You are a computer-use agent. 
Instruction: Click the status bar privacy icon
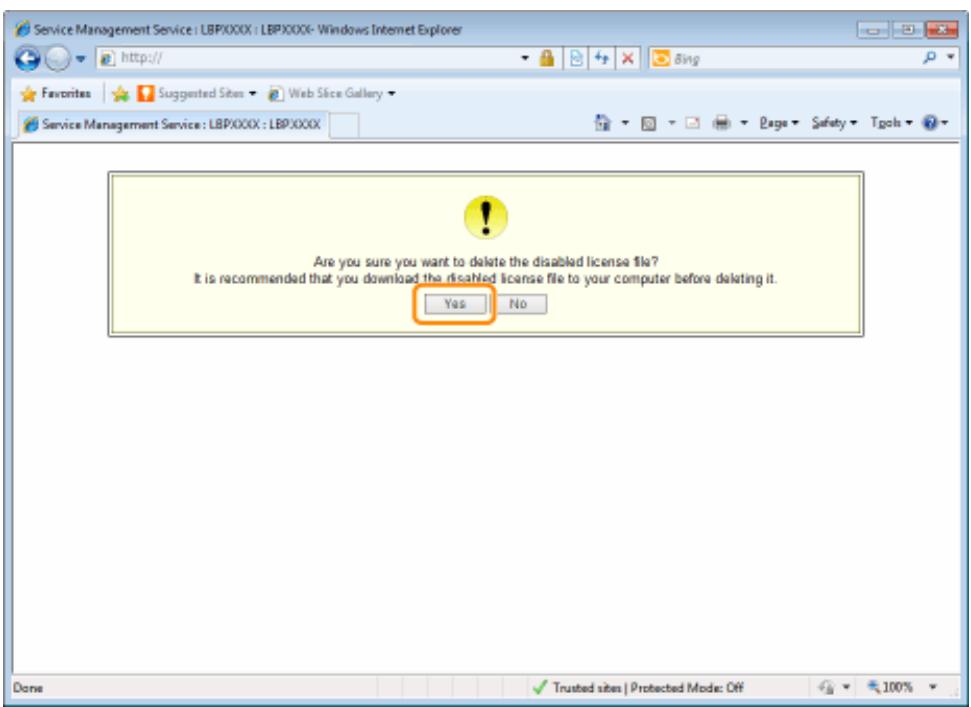click(826, 687)
